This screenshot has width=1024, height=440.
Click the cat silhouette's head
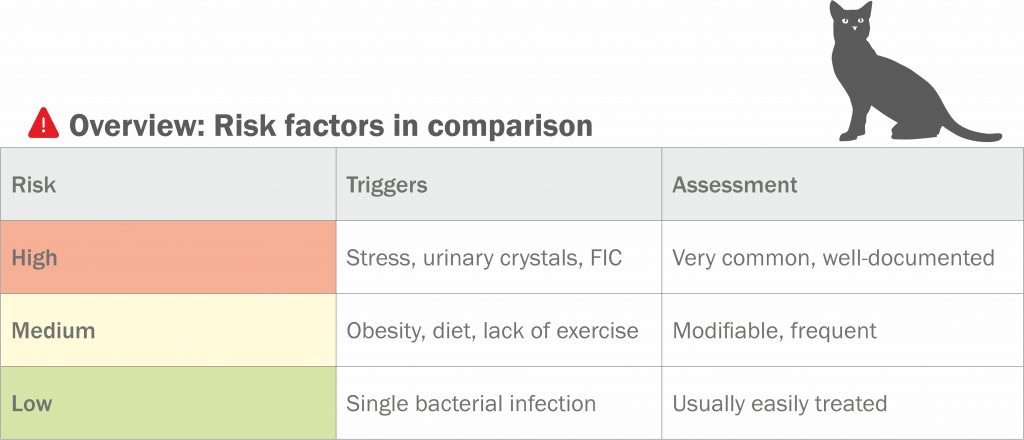point(850,23)
